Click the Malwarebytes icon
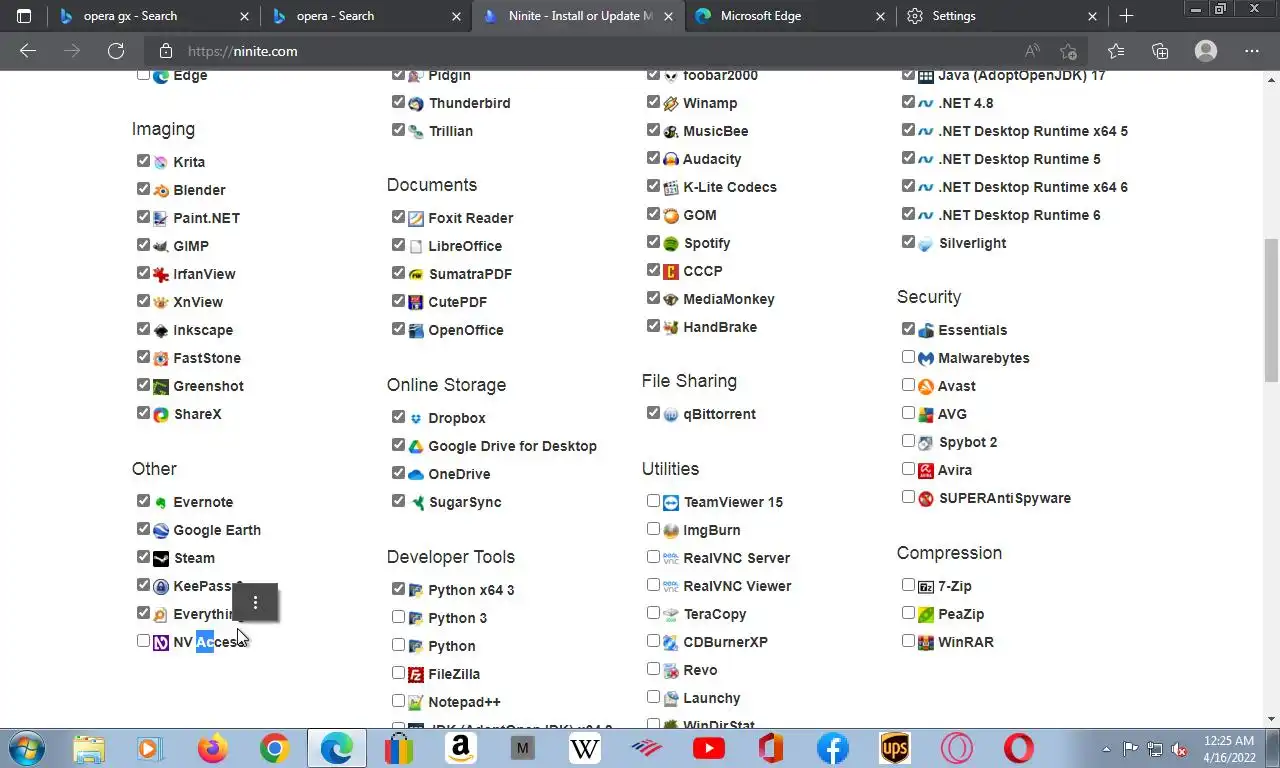The width and height of the screenshot is (1280, 768). pyautogui.click(x=926, y=358)
